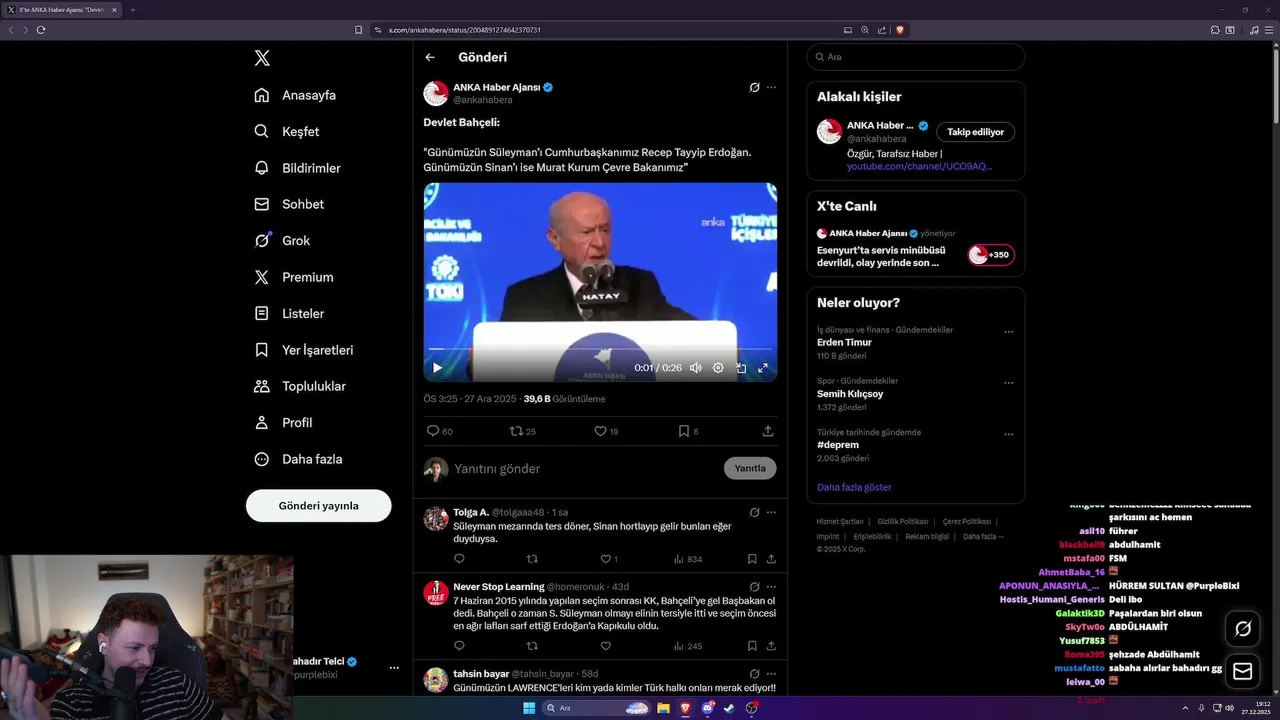Open more options on Tolga A. reply

click(x=771, y=512)
